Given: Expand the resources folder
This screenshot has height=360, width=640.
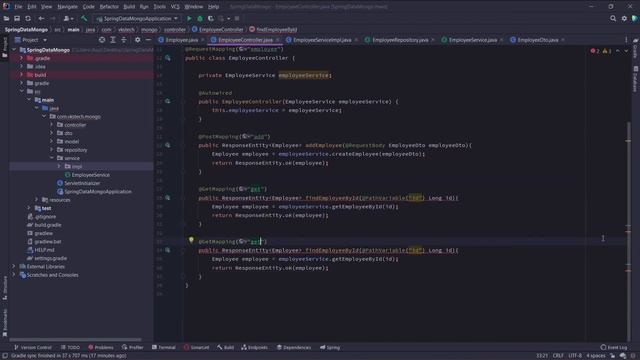Looking at the screenshot, I should point(37,200).
